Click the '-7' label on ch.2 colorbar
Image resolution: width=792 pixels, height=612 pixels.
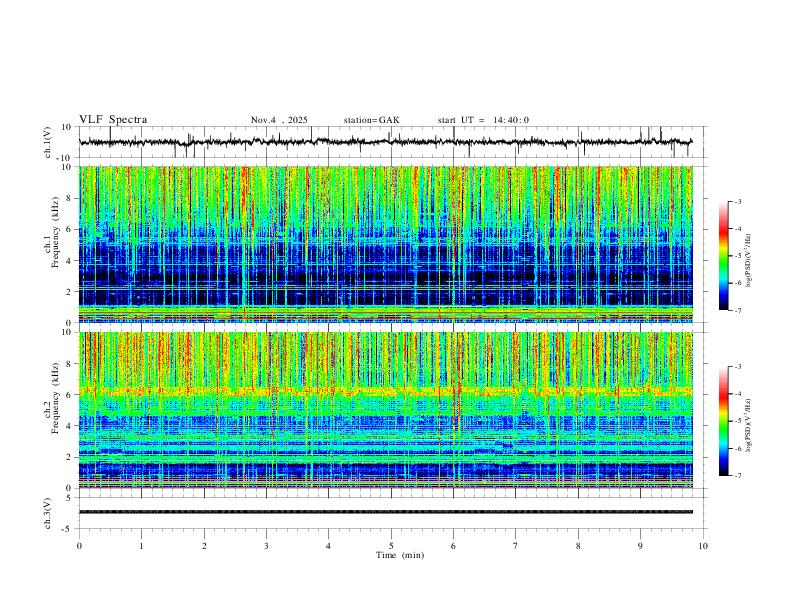tap(737, 476)
